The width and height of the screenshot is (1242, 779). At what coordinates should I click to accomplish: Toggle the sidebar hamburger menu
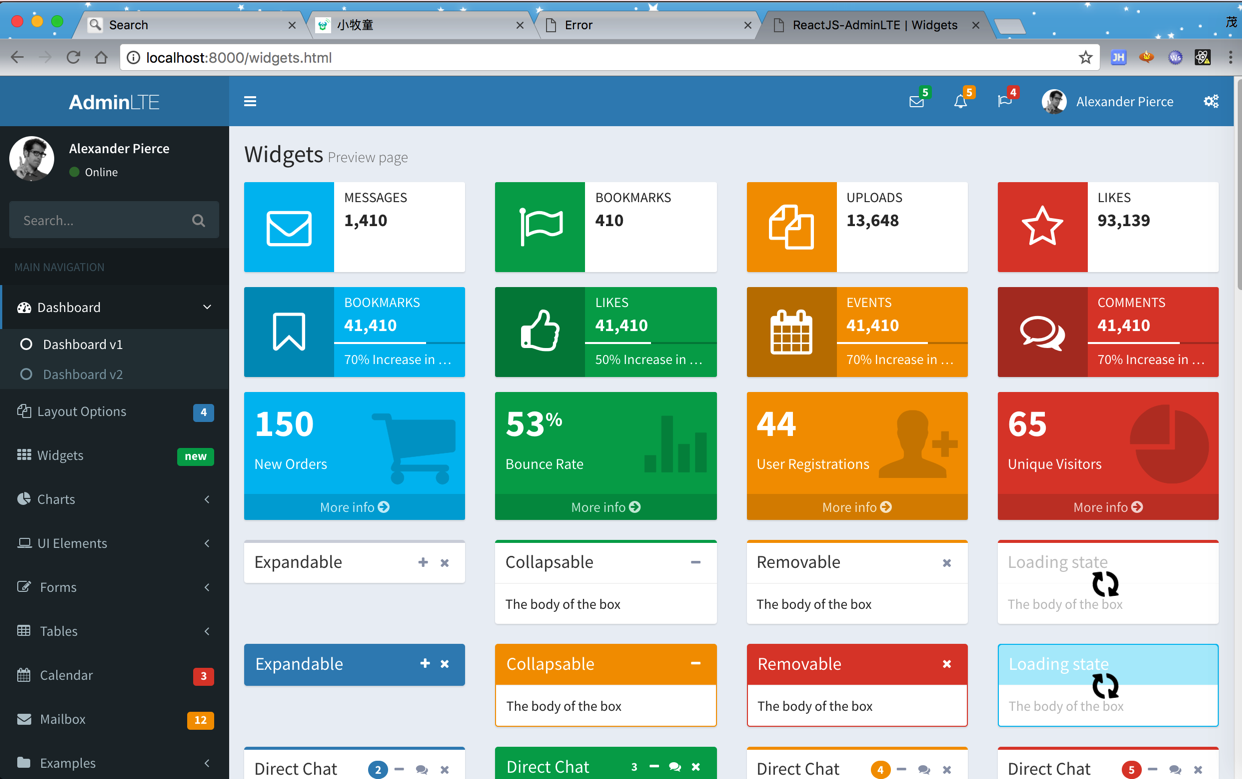click(250, 101)
